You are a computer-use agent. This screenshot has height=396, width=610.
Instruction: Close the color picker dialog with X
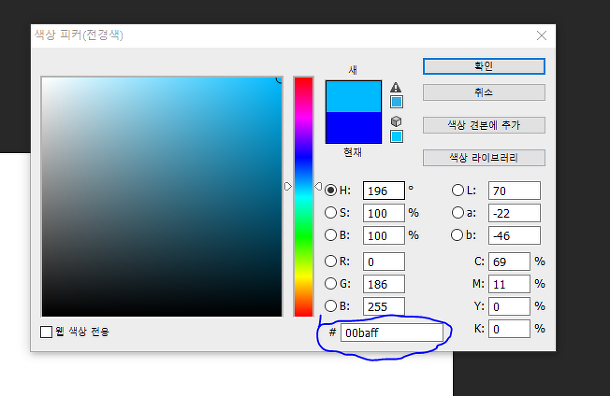click(541, 36)
